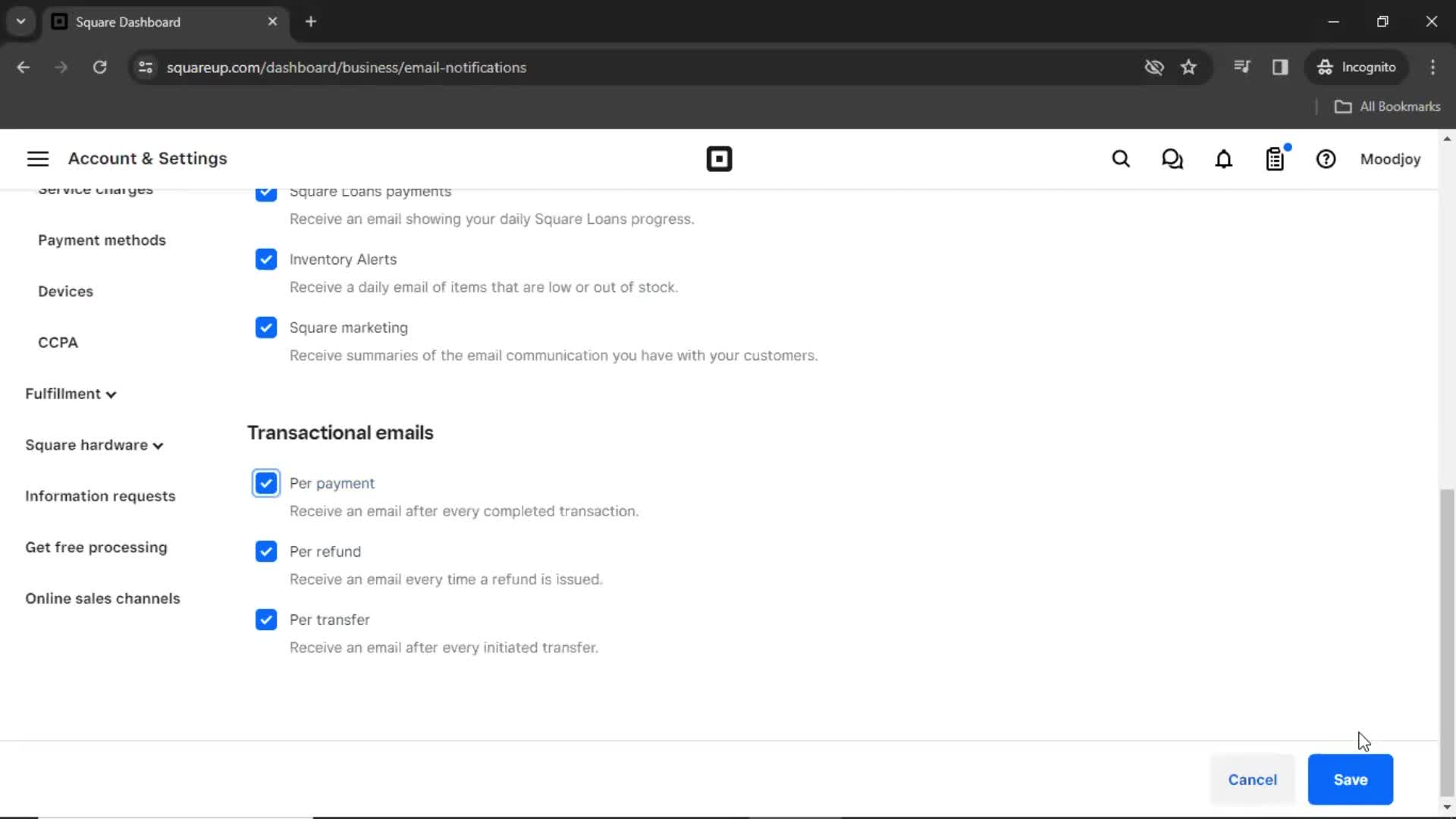Toggle the Per refund checkbox
Screen dimensions: 1456x819
pyautogui.click(x=266, y=551)
